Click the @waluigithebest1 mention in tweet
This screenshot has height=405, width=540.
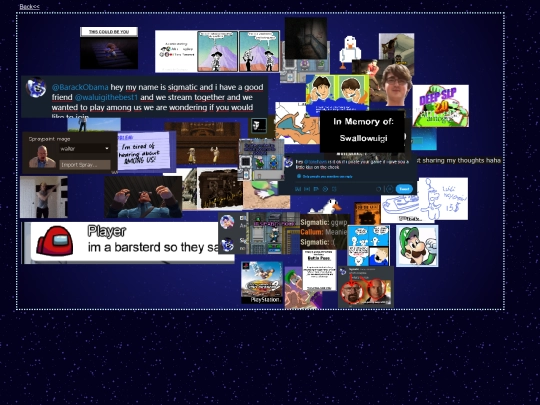click(106, 97)
